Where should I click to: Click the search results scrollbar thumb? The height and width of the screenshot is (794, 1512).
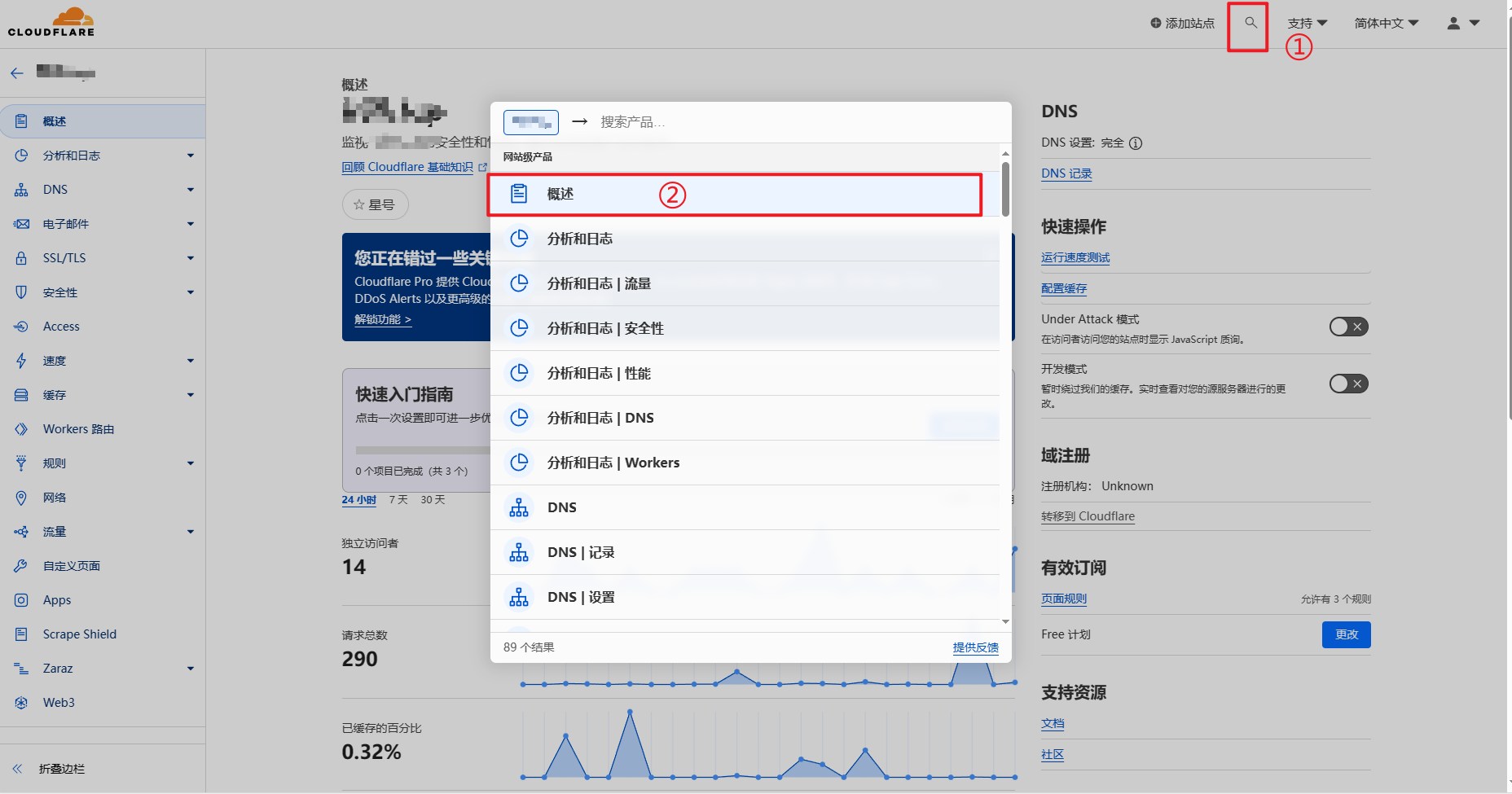(x=1005, y=189)
